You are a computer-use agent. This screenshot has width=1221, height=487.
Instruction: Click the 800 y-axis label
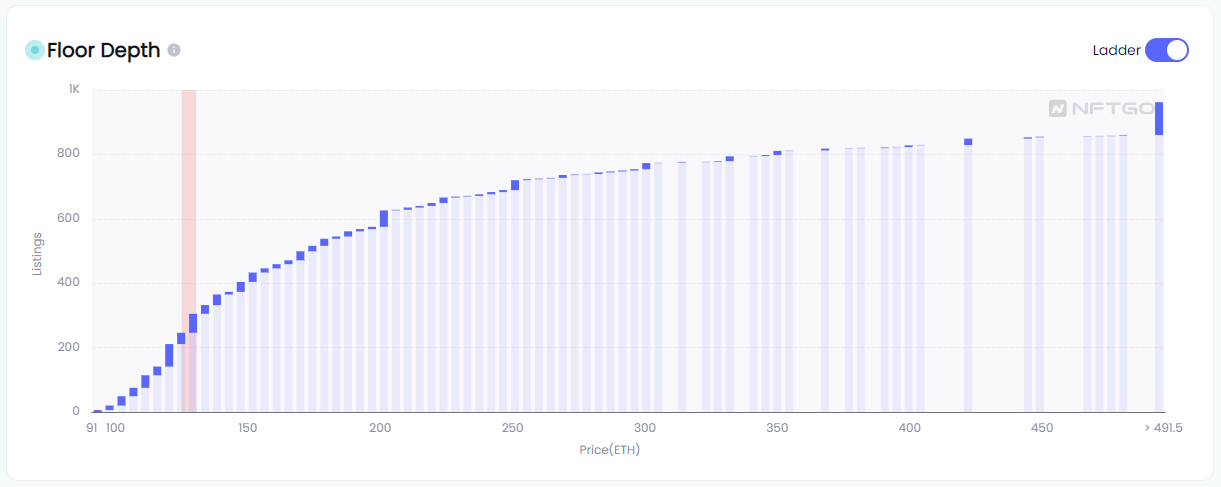pyautogui.click(x=69, y=154)
